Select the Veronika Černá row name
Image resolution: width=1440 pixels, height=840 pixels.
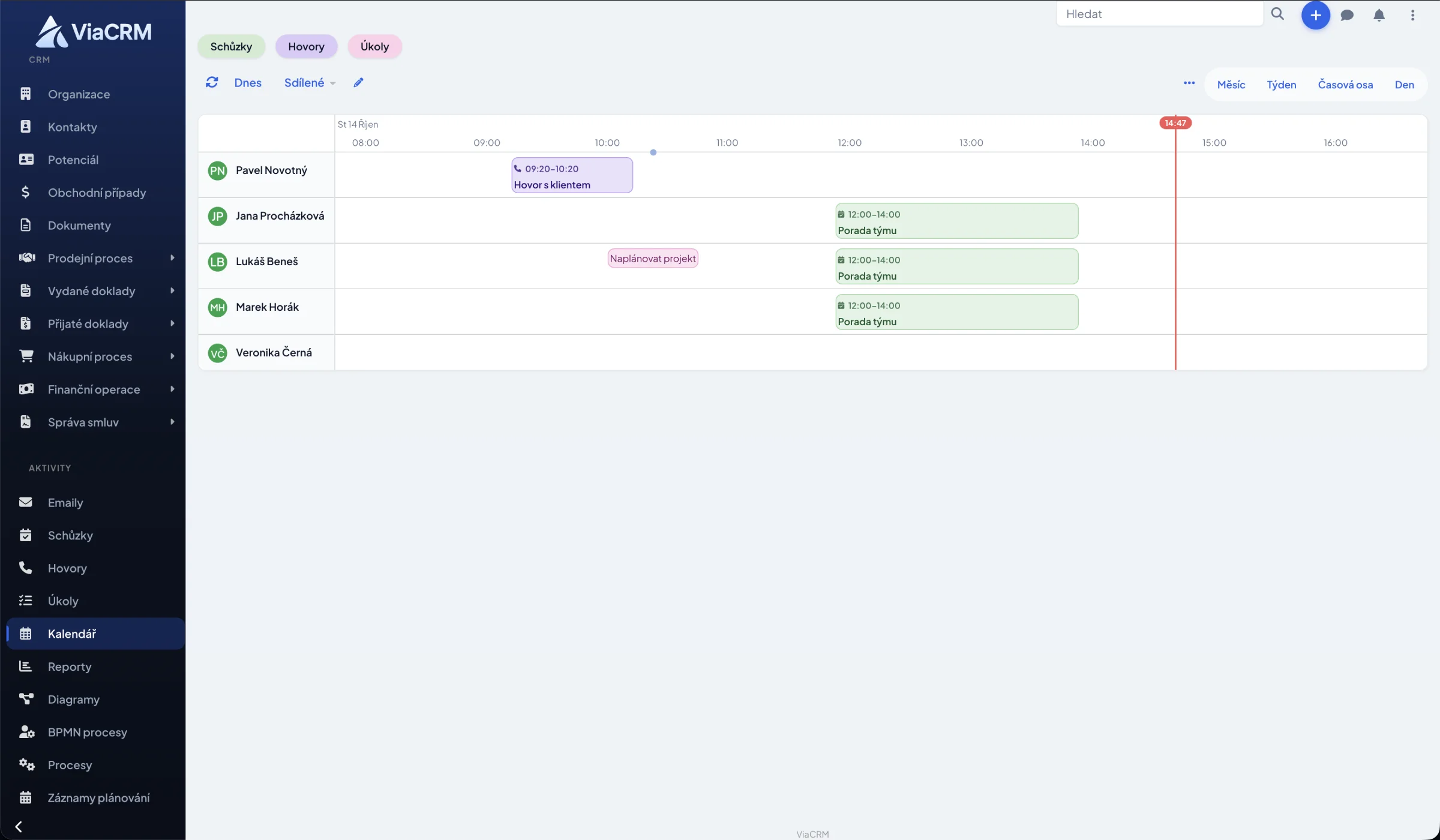coord(274,353)
